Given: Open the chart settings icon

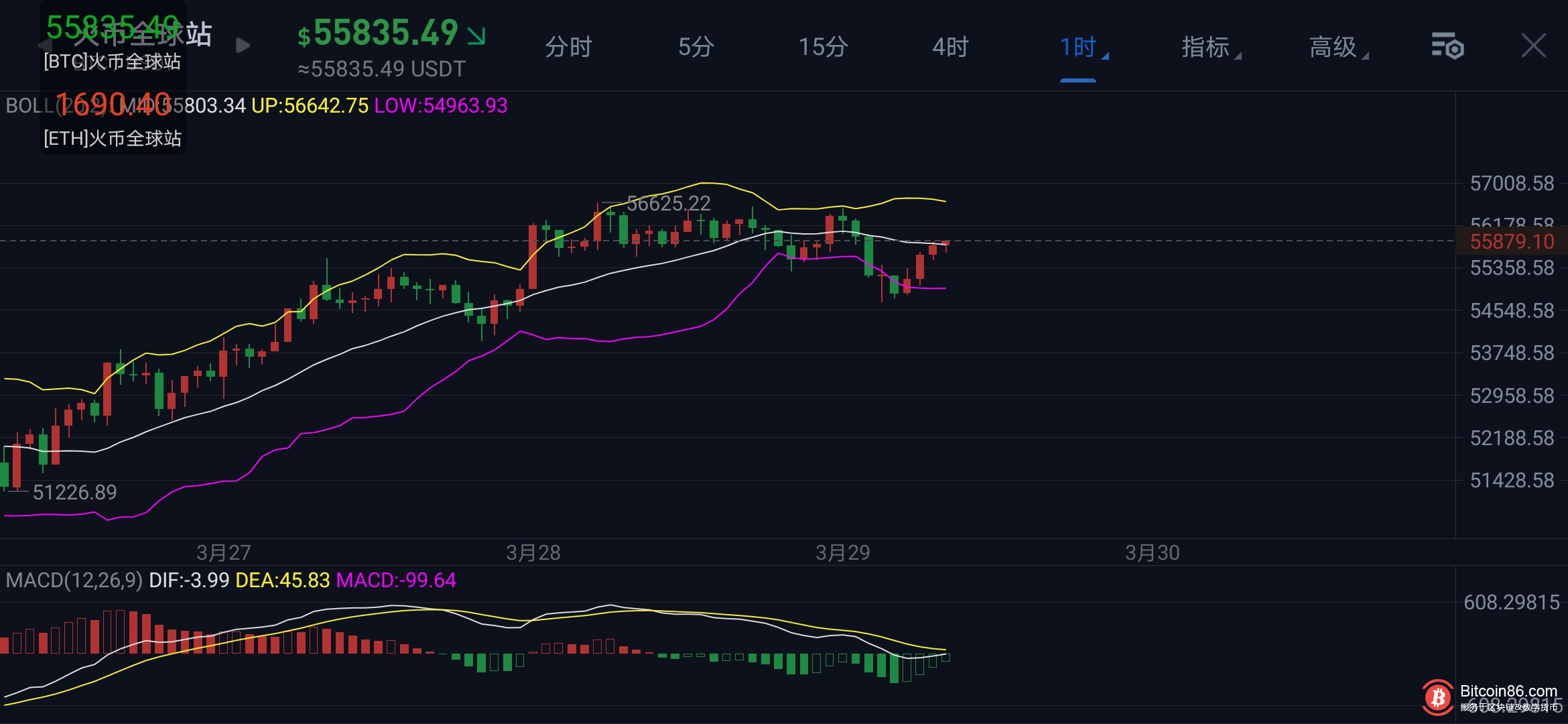Looking at the screenshot, I should point(1447,46).
